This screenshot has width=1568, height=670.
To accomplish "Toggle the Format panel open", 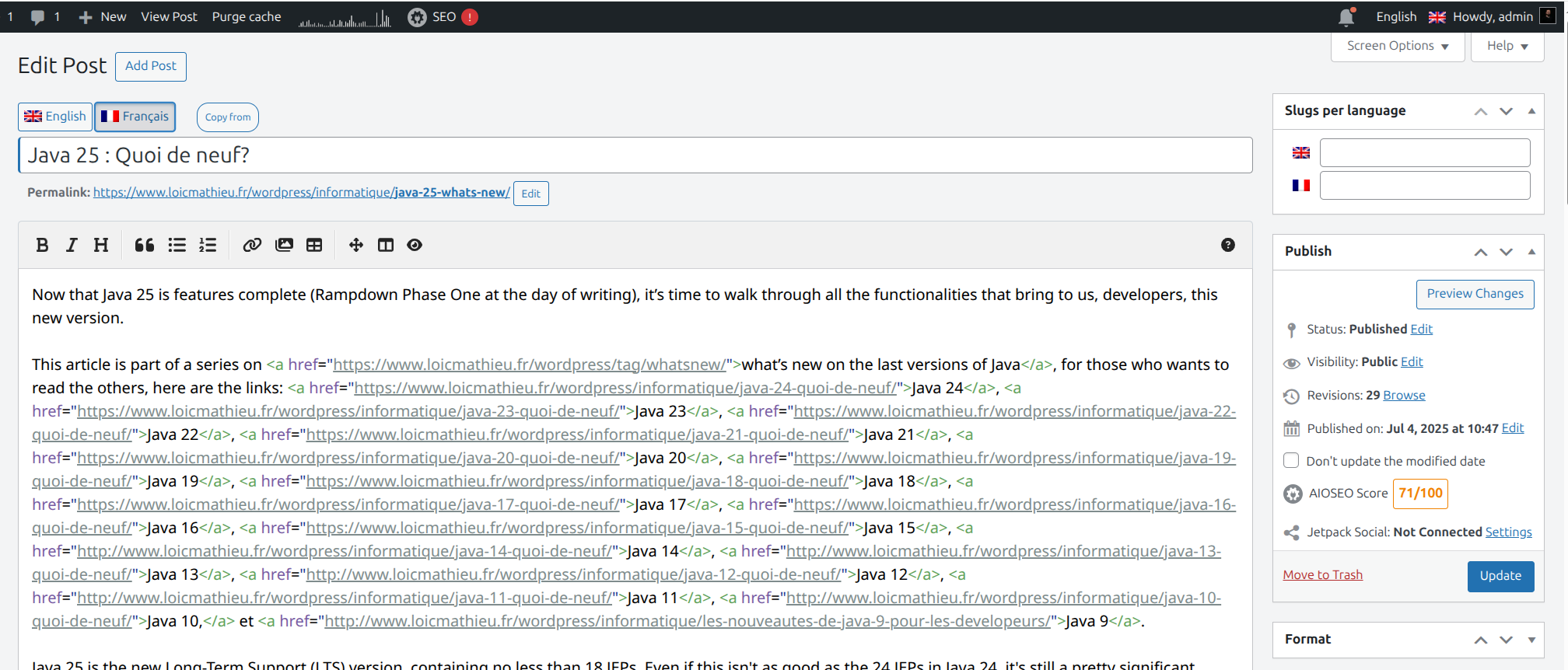I will pyautogui.click(x=1531, y=640).
